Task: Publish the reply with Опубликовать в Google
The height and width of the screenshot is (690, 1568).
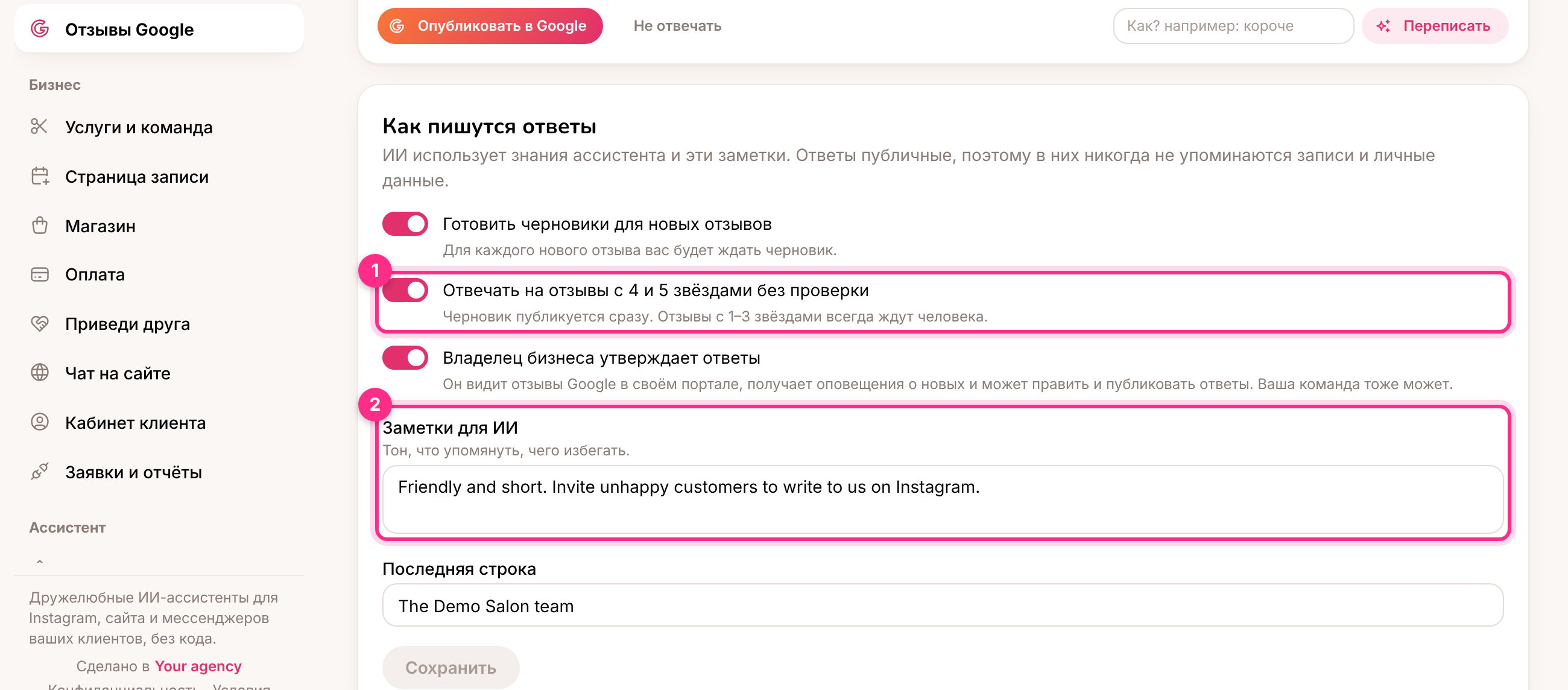Action: (x=489, y=25)
